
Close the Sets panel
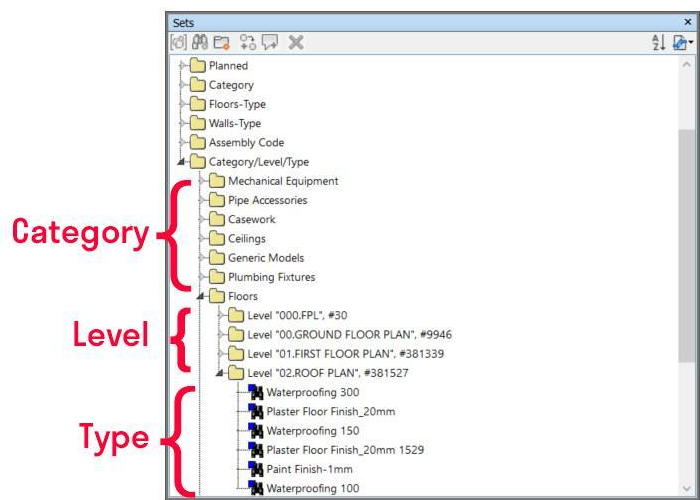click(x=688, y=22)
